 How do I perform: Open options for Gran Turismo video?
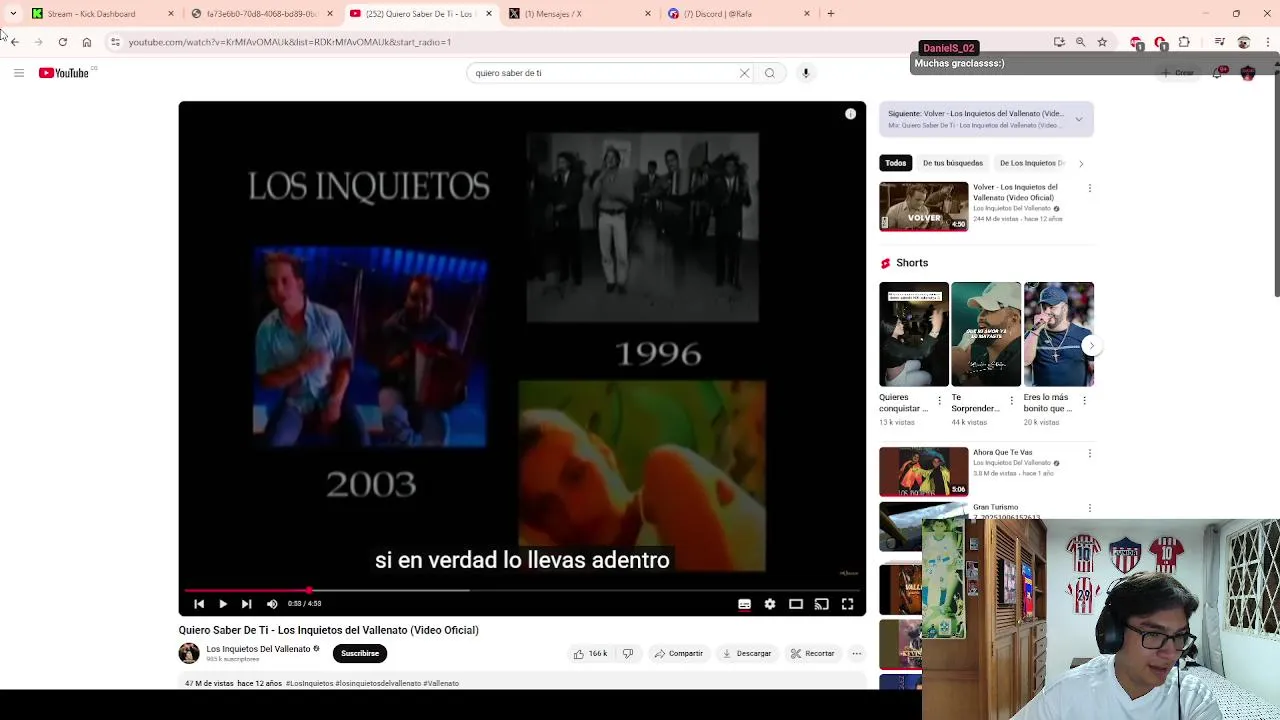tap(1089, 509)
